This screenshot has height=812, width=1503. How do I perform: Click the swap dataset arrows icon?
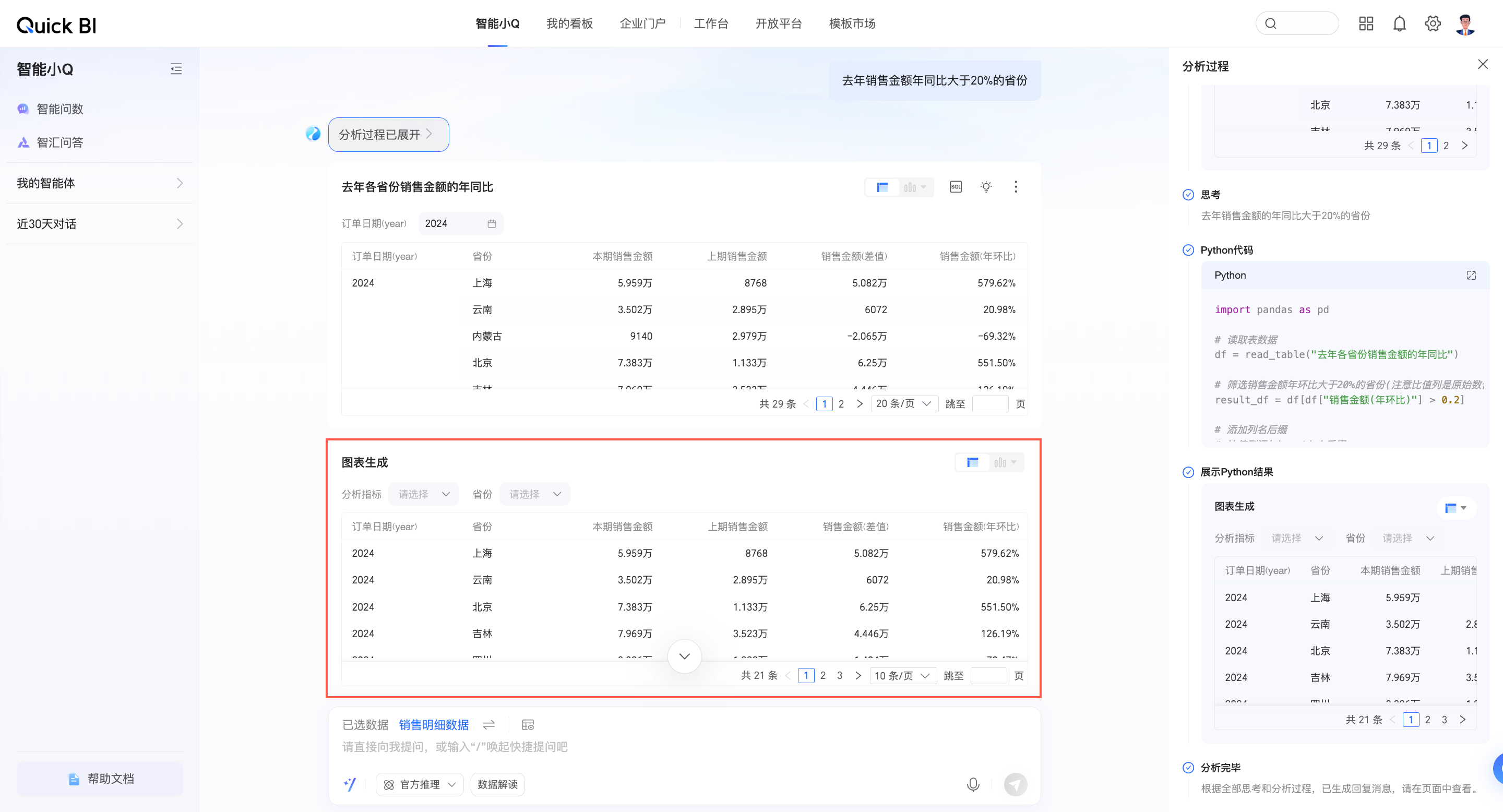click(489, 724)
